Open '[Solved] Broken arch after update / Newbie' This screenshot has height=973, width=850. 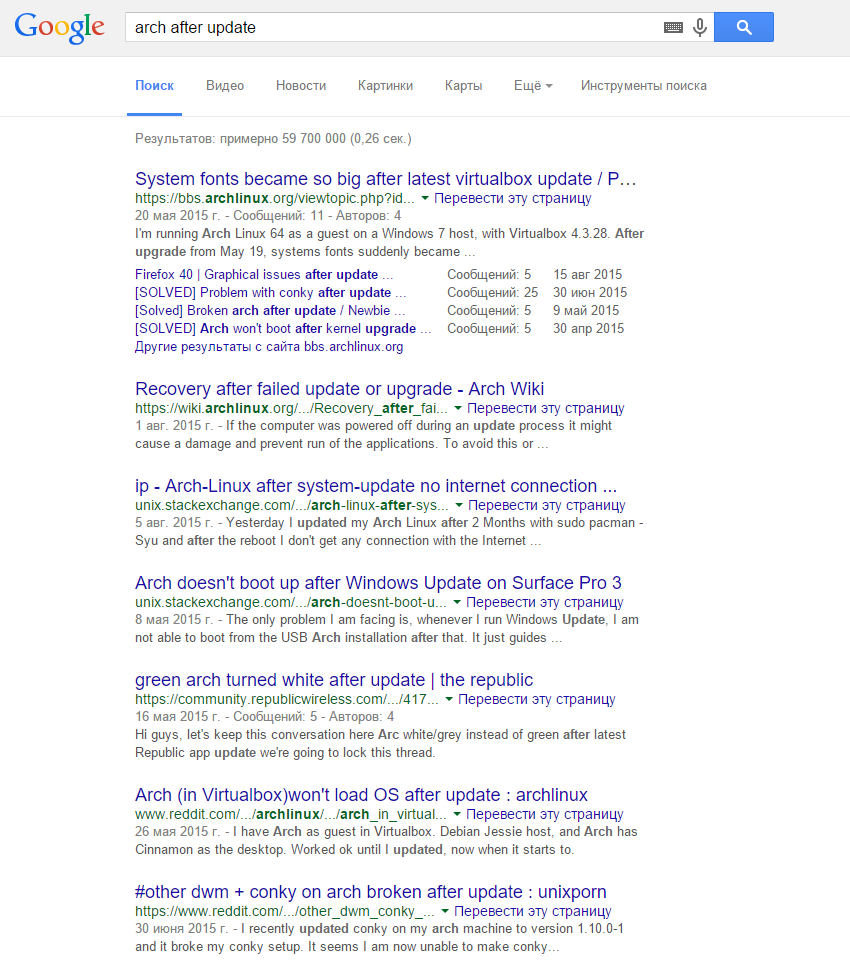tap(270, 310)
